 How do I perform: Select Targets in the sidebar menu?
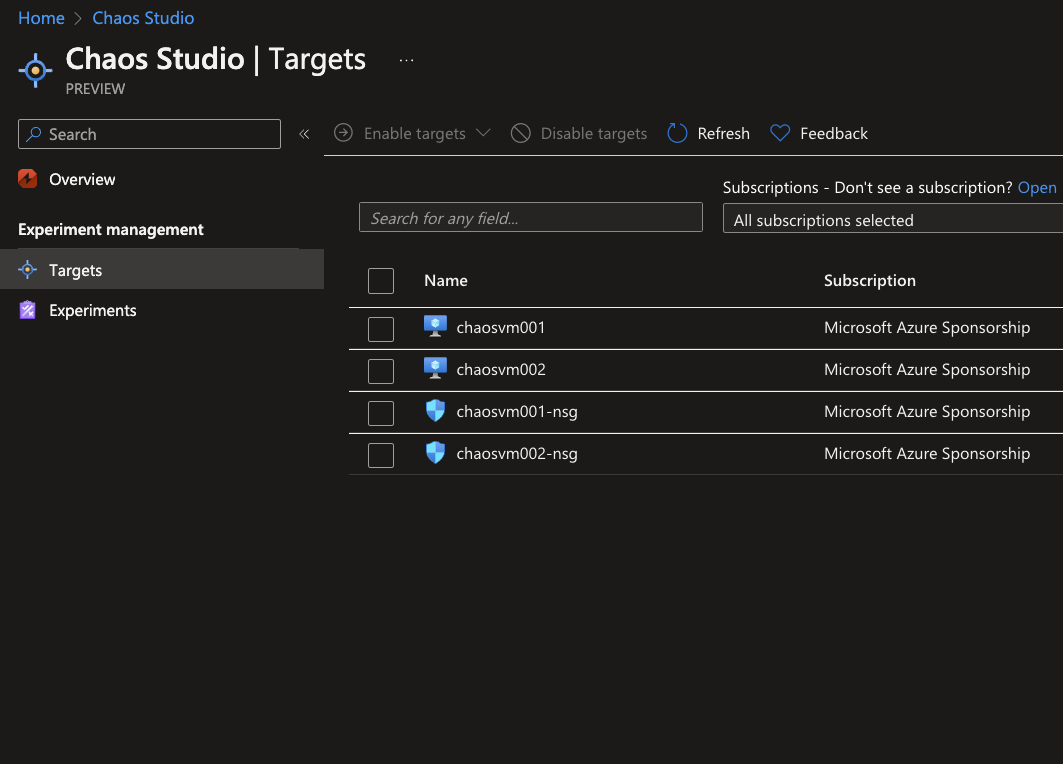pyautogui.click(x=162, y=270)
